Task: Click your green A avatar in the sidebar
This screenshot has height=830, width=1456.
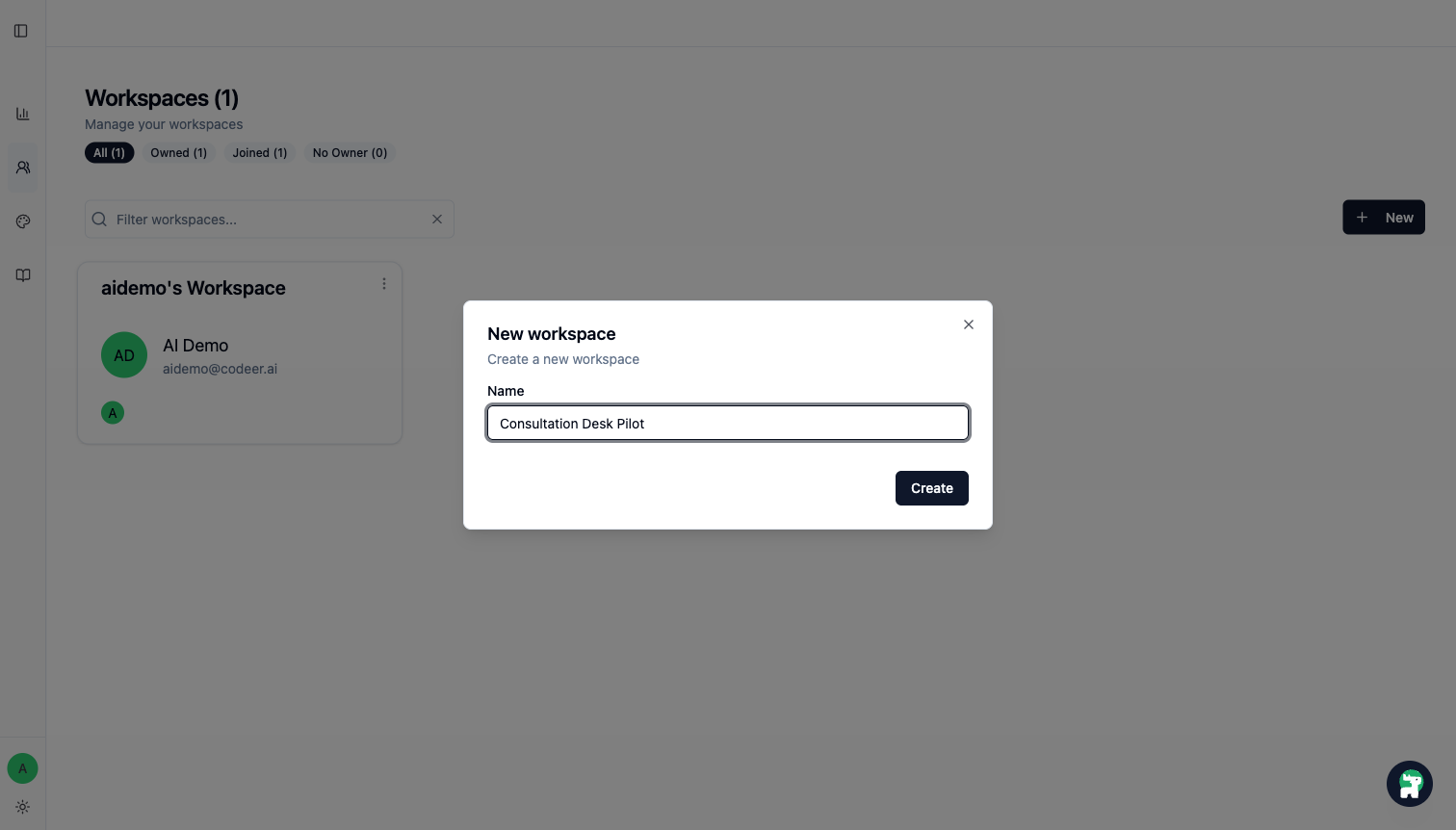Action: [22, 768]
